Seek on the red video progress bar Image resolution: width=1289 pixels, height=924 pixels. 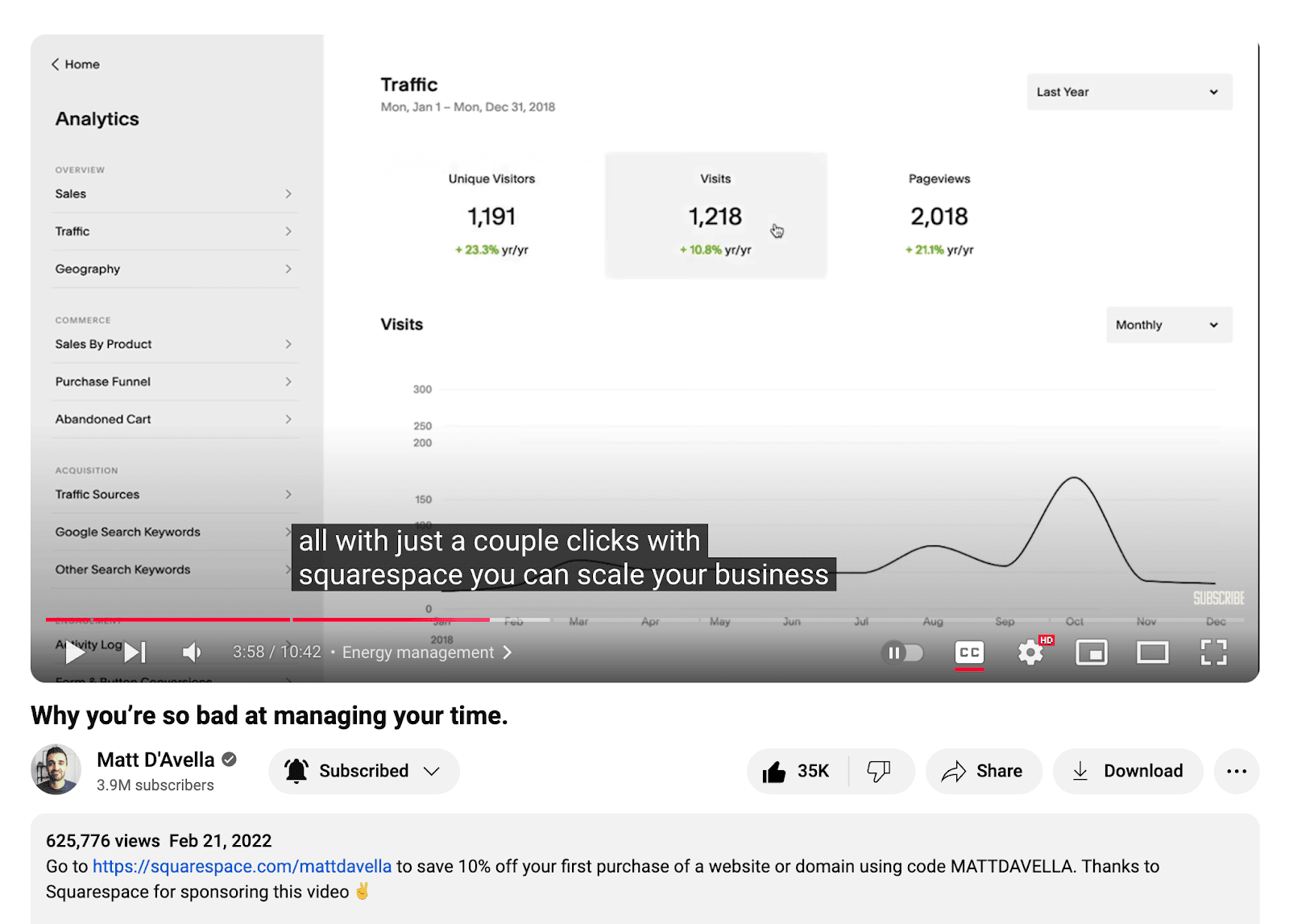[x=267, y=619]
